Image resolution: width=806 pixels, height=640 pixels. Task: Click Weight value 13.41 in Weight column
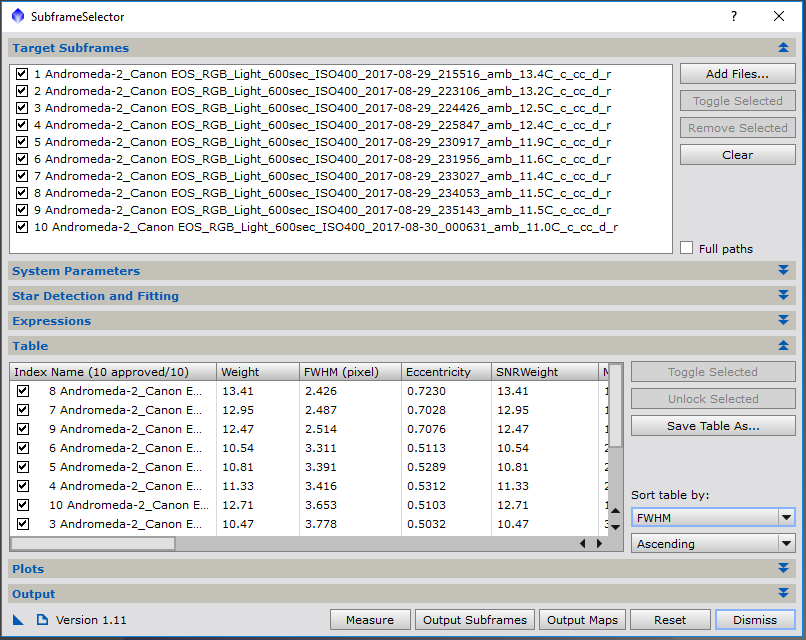click(x=237, y=391)
